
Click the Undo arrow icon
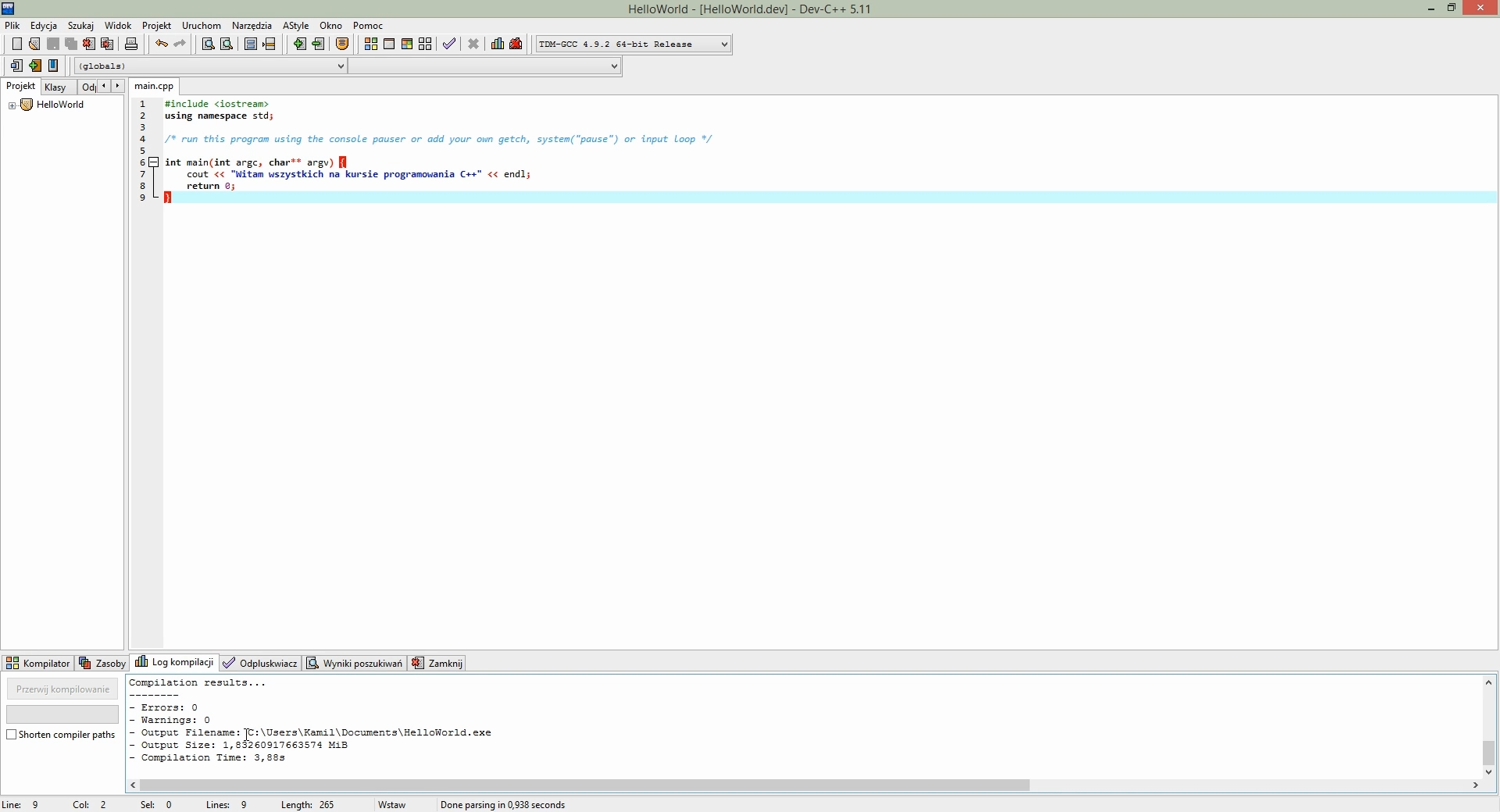coord(161,45)
